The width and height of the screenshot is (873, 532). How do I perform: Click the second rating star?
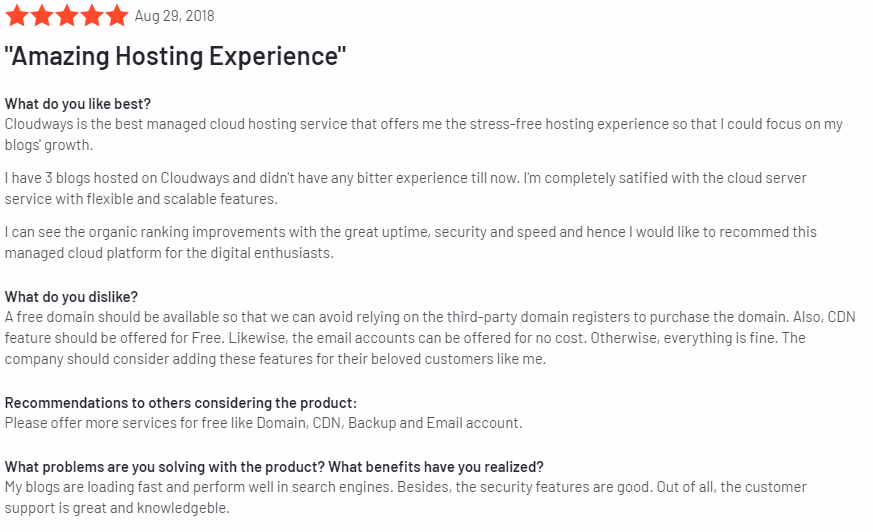pyautogui.click(x=42, y=16)
